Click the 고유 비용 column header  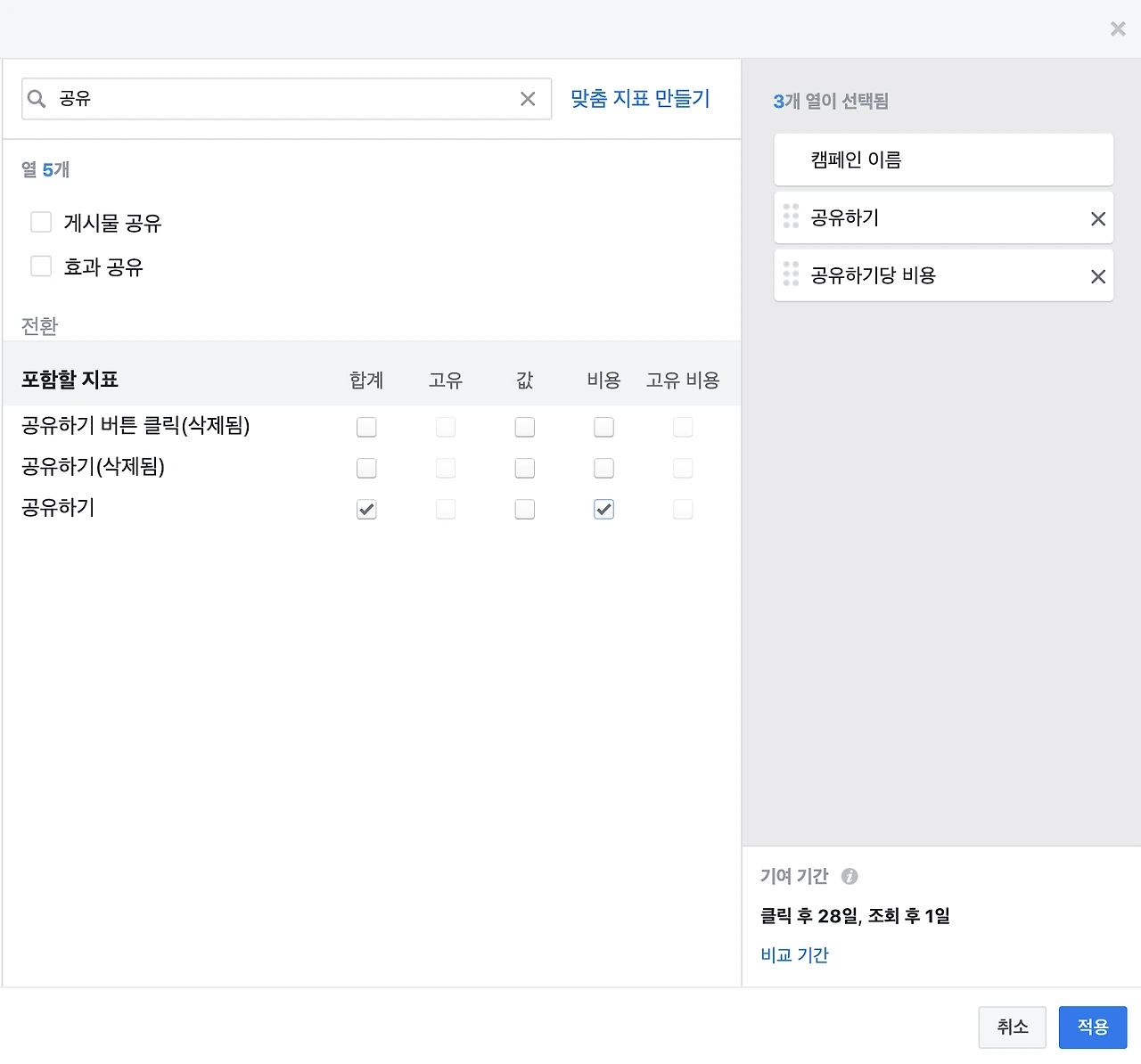(683, 381)
